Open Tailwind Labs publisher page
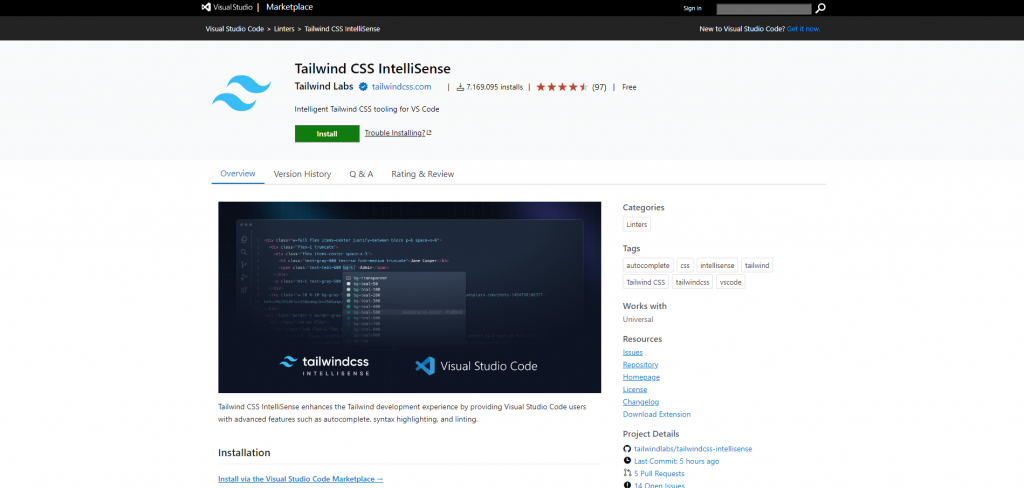Screen dimensions: 1024x488 [324, 86]
